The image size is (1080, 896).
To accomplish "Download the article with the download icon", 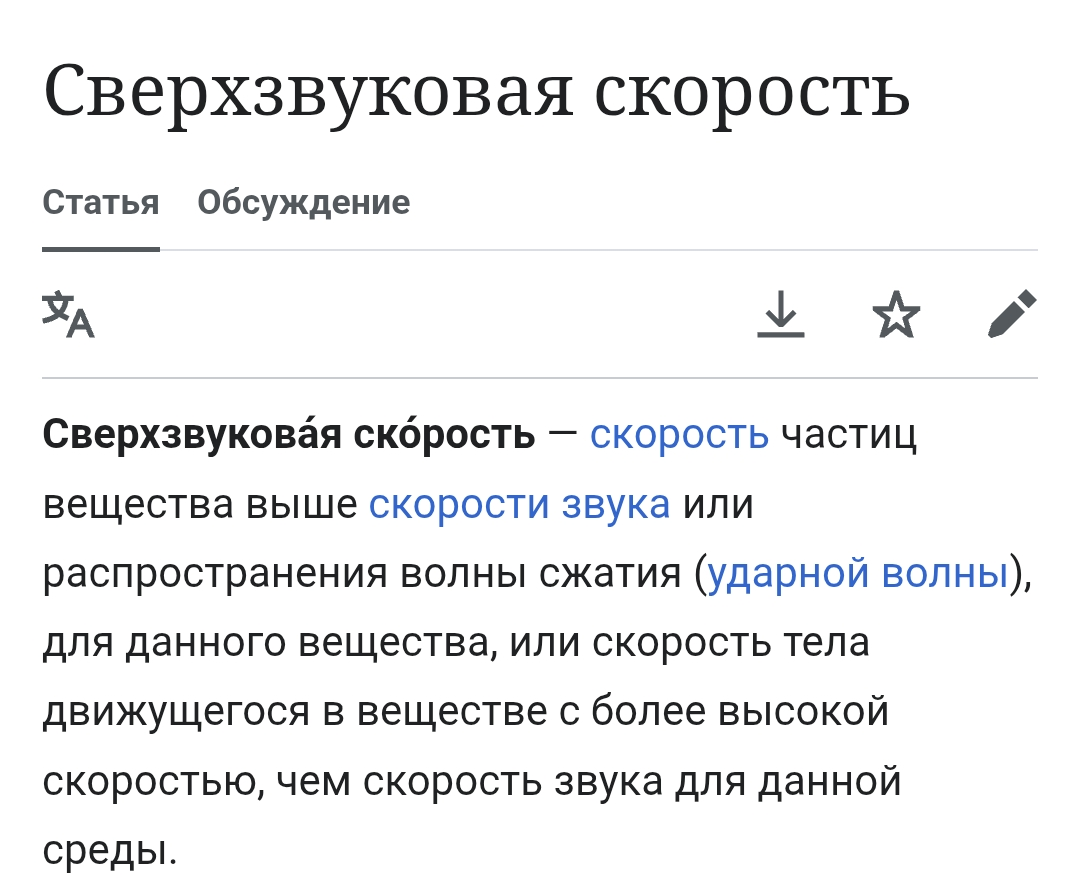I will [780, 314].
